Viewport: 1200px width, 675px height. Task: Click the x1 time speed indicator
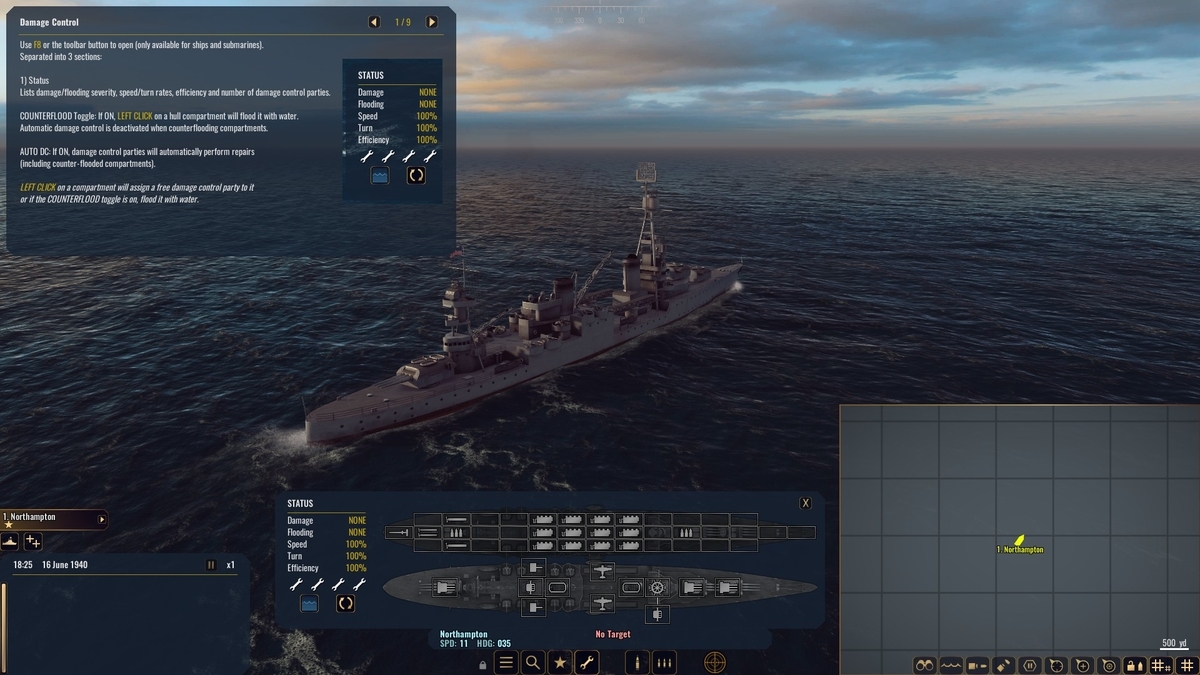230,565
